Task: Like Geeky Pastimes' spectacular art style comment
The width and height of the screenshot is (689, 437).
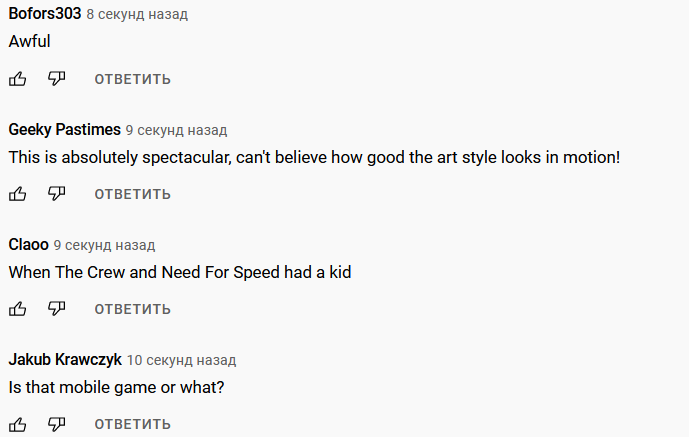Action: coord(18,194)
